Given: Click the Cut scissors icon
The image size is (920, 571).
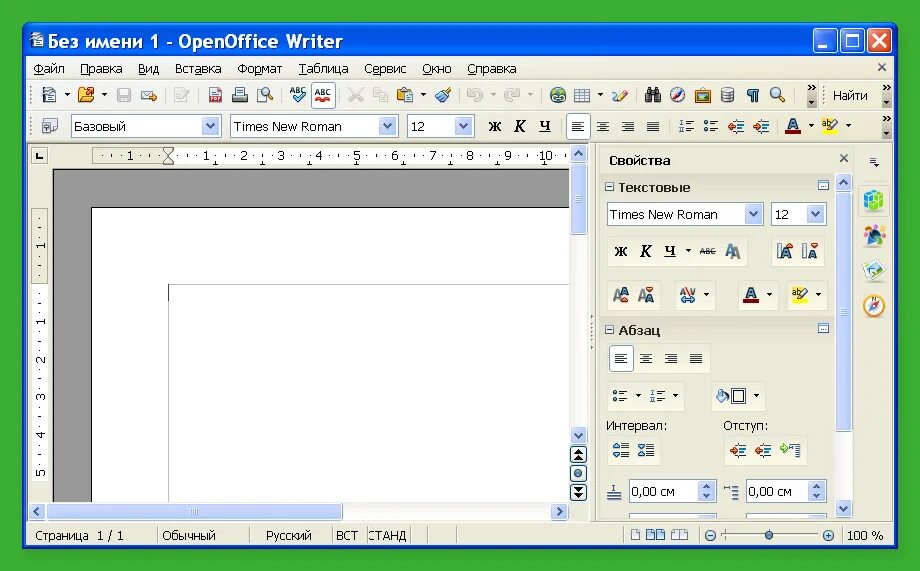Looking at the screenshot, I should tap(355, 95).
